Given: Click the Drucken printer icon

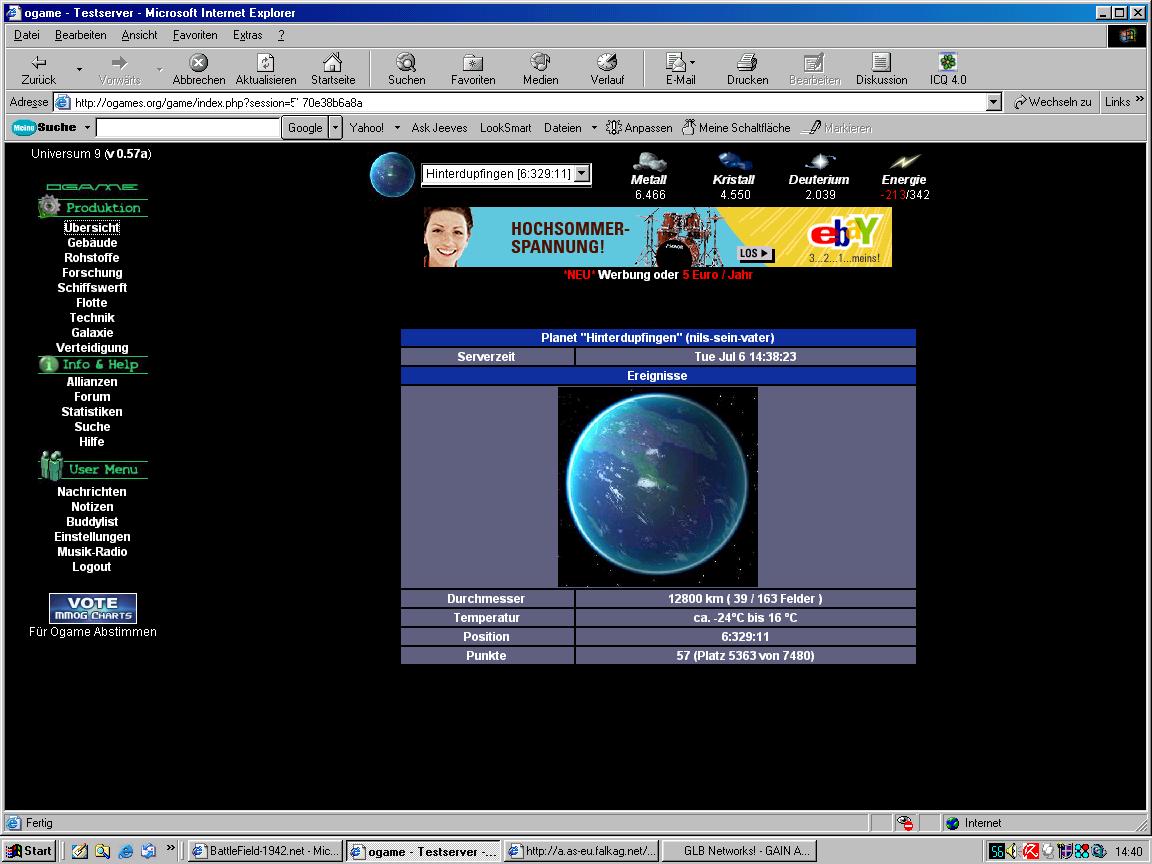Looking at the screenshot, I should (x=747, y=63).
